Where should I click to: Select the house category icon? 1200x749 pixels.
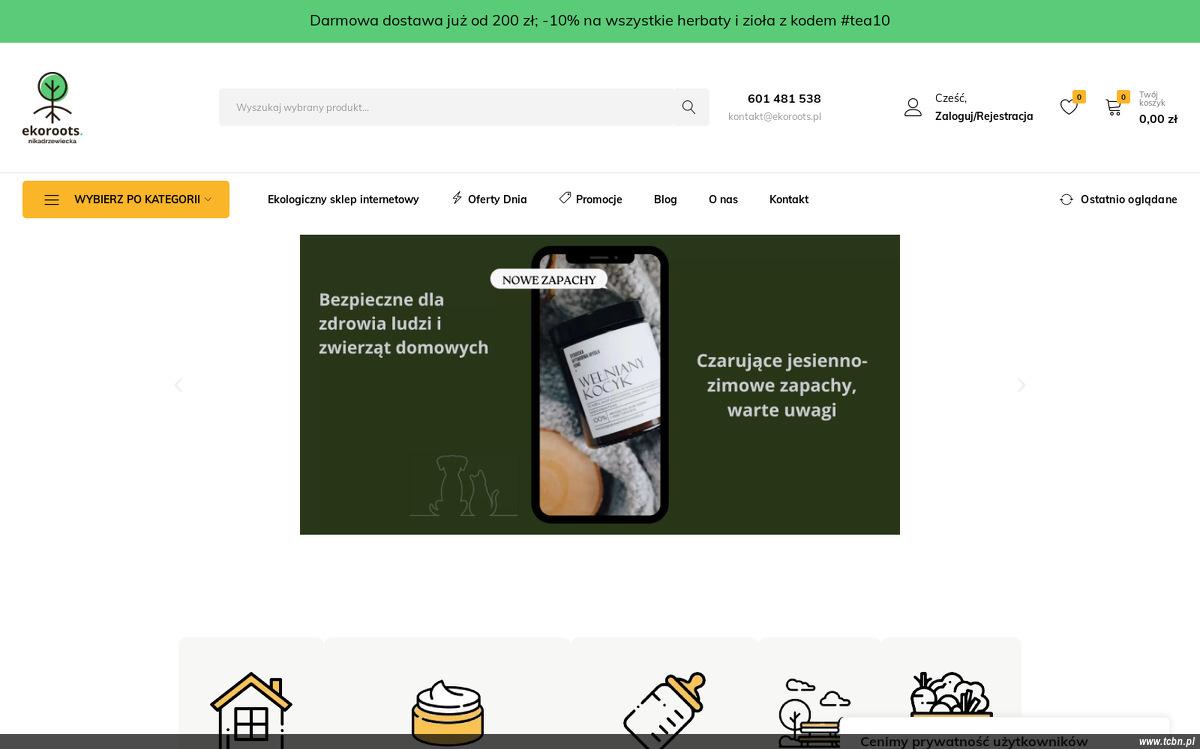pyautogui.click(x=251, y=709)
